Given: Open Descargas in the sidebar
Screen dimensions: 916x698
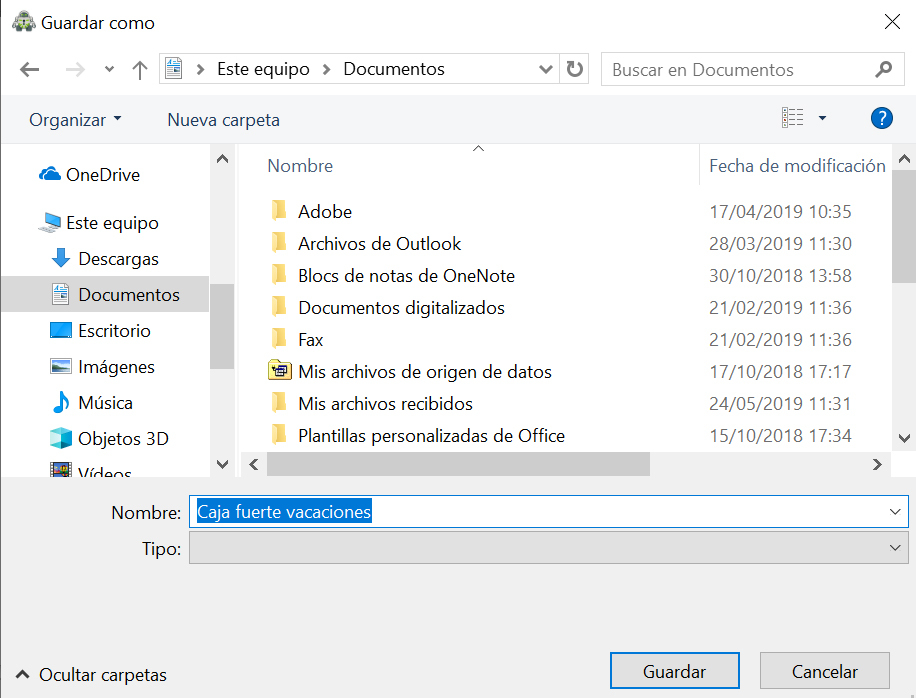Looking at the screenshot, I should [x=118, y=259].
